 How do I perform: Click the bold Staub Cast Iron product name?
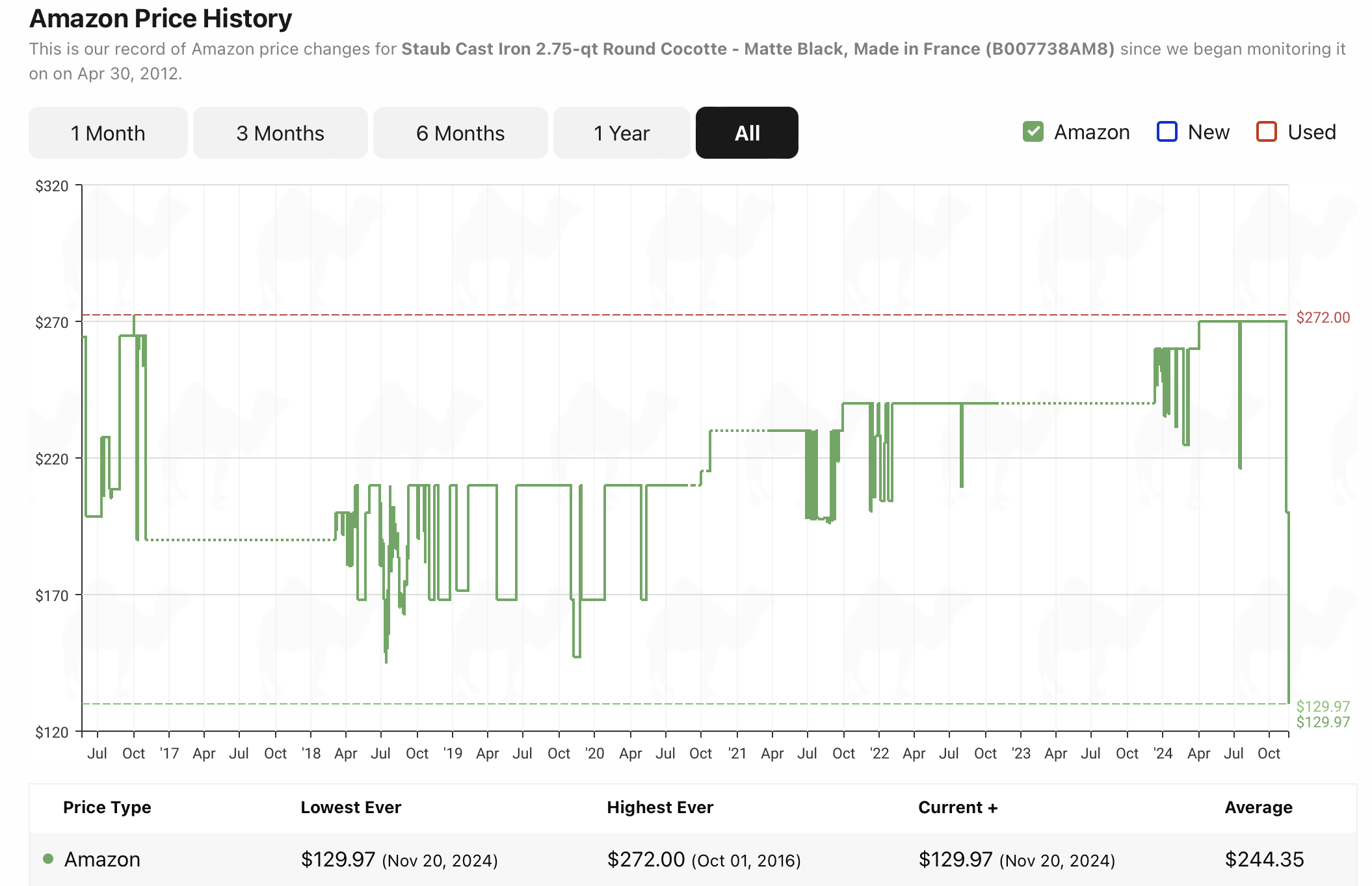[758, 49]
